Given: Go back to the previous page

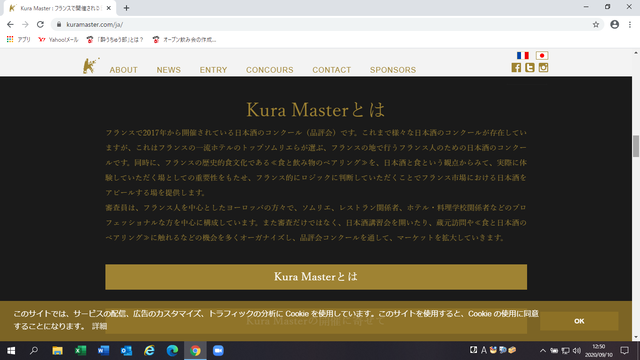Looking at the screenshot, I should coord(10,24).
